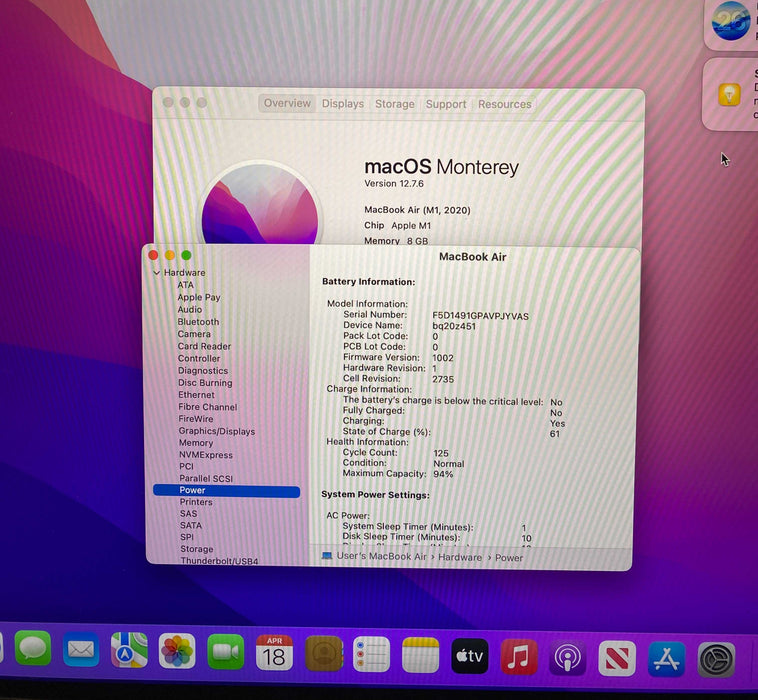The height and width of the screenshot is (700, 758).
Task: Zoom System Information with the green button
Action: tap(186, 255)
